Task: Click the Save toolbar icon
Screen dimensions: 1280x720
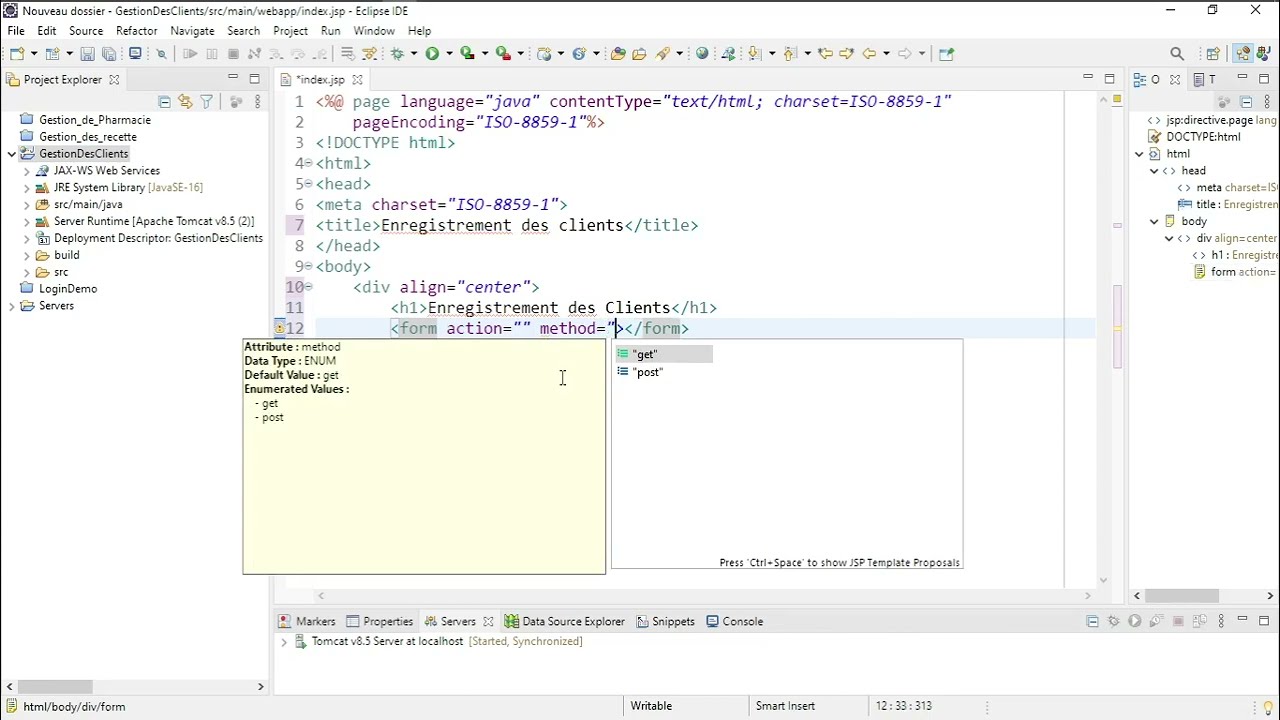Action: coord(87,53)
